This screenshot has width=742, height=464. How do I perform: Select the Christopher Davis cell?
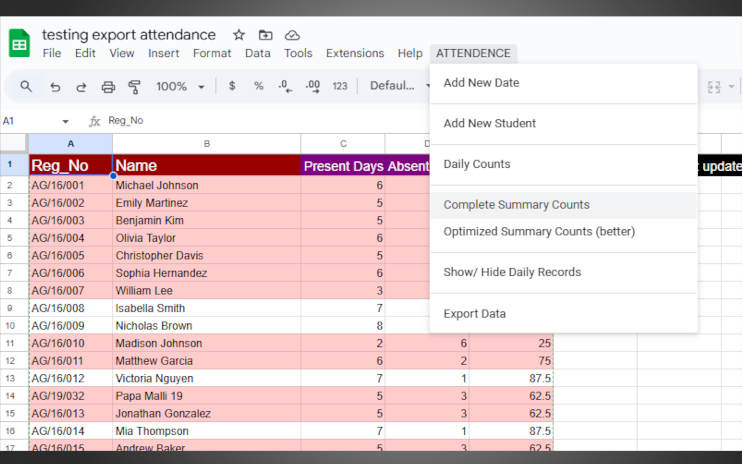206,255
